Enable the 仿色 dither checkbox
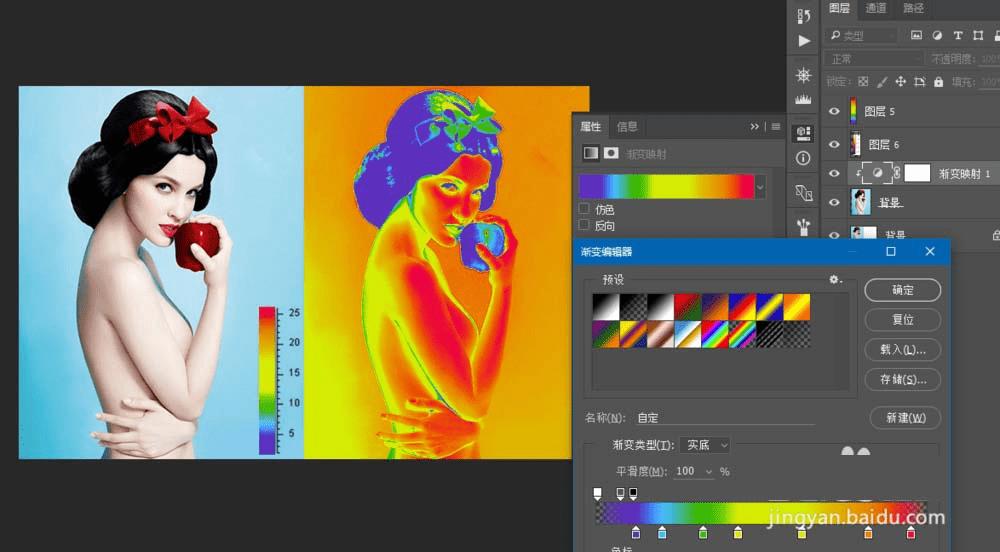Image resolution: width=1000 pixels, height=552 pixels. [x=584, y=208]
